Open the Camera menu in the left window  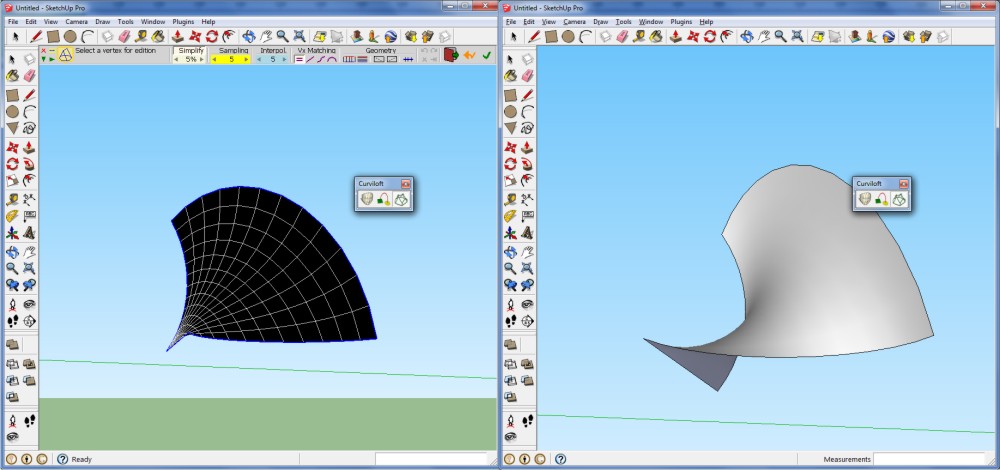[76, 21]
